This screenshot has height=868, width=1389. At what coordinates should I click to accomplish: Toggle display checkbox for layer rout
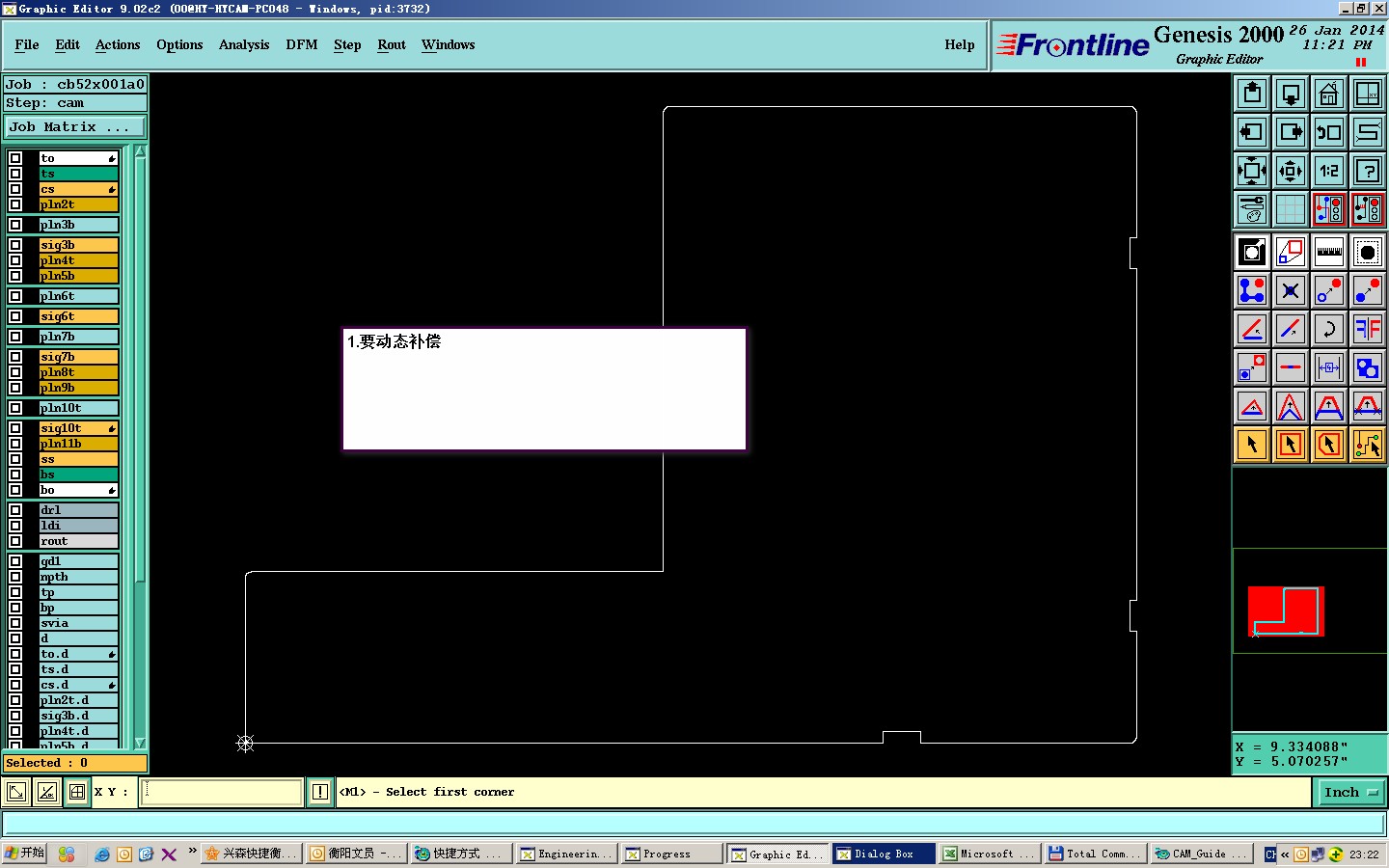(x=15, y=541)
